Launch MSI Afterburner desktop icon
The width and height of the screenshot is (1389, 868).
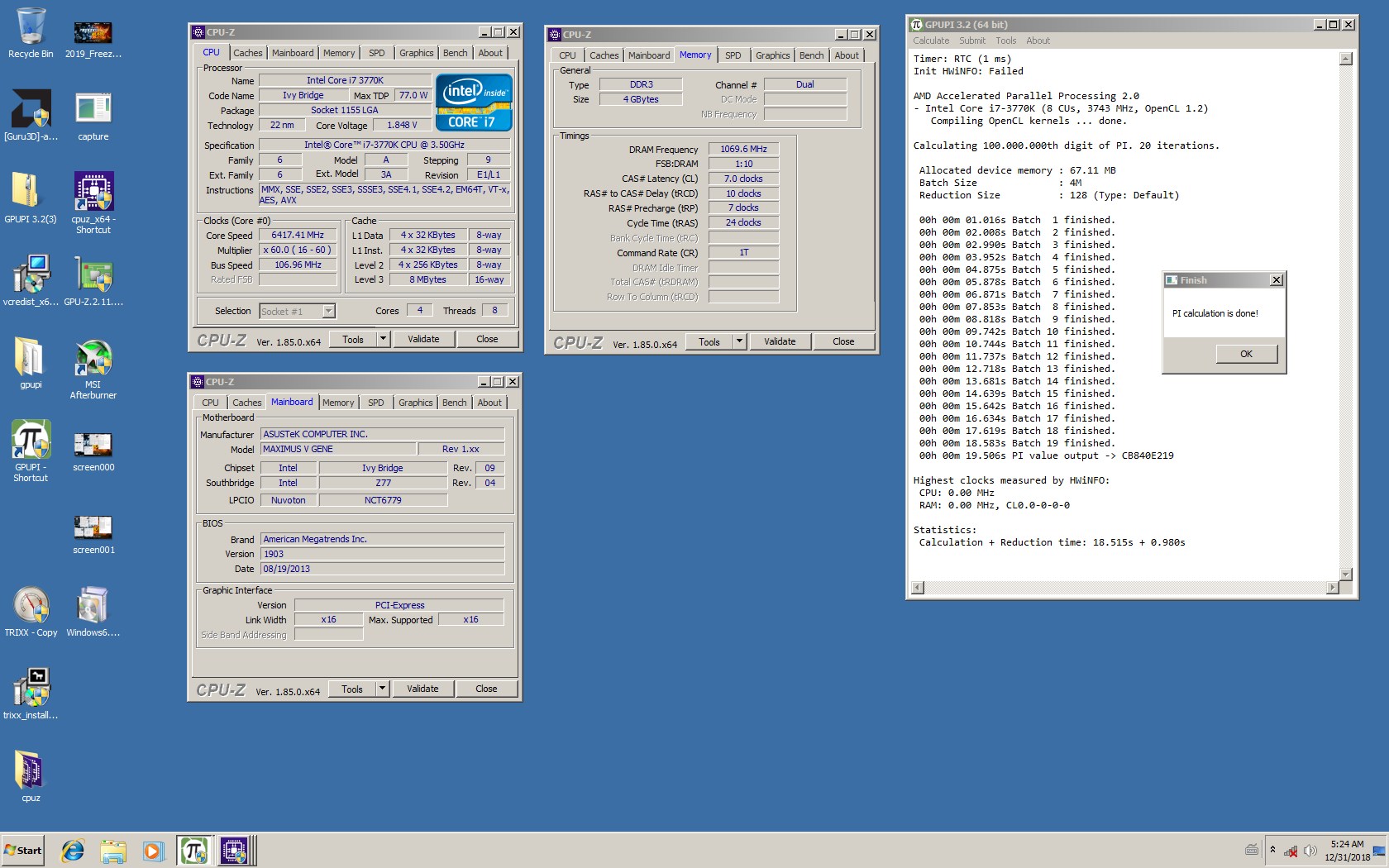tap(93, 369)
